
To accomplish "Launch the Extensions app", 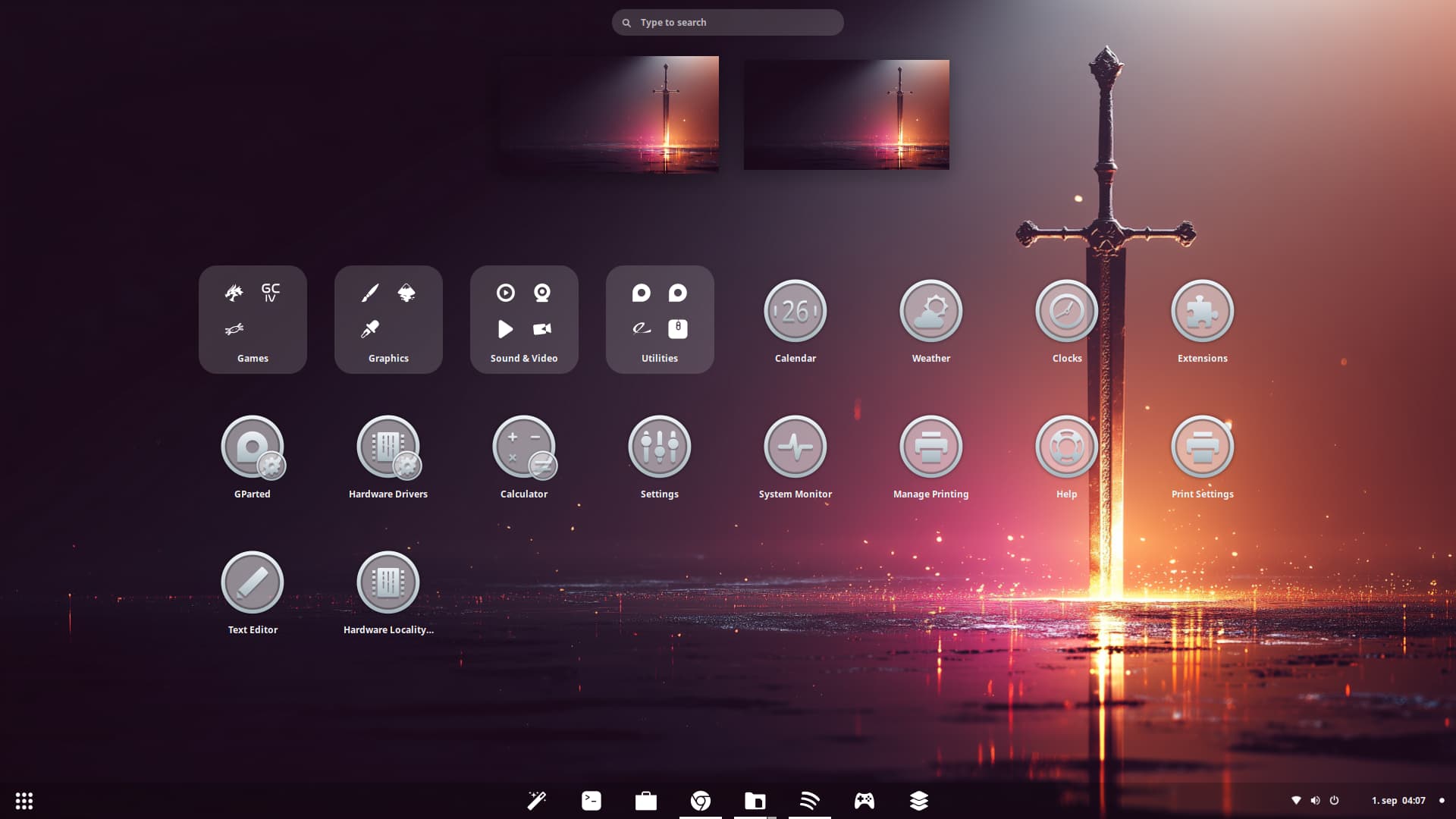I will click(x=1202, y=312).
